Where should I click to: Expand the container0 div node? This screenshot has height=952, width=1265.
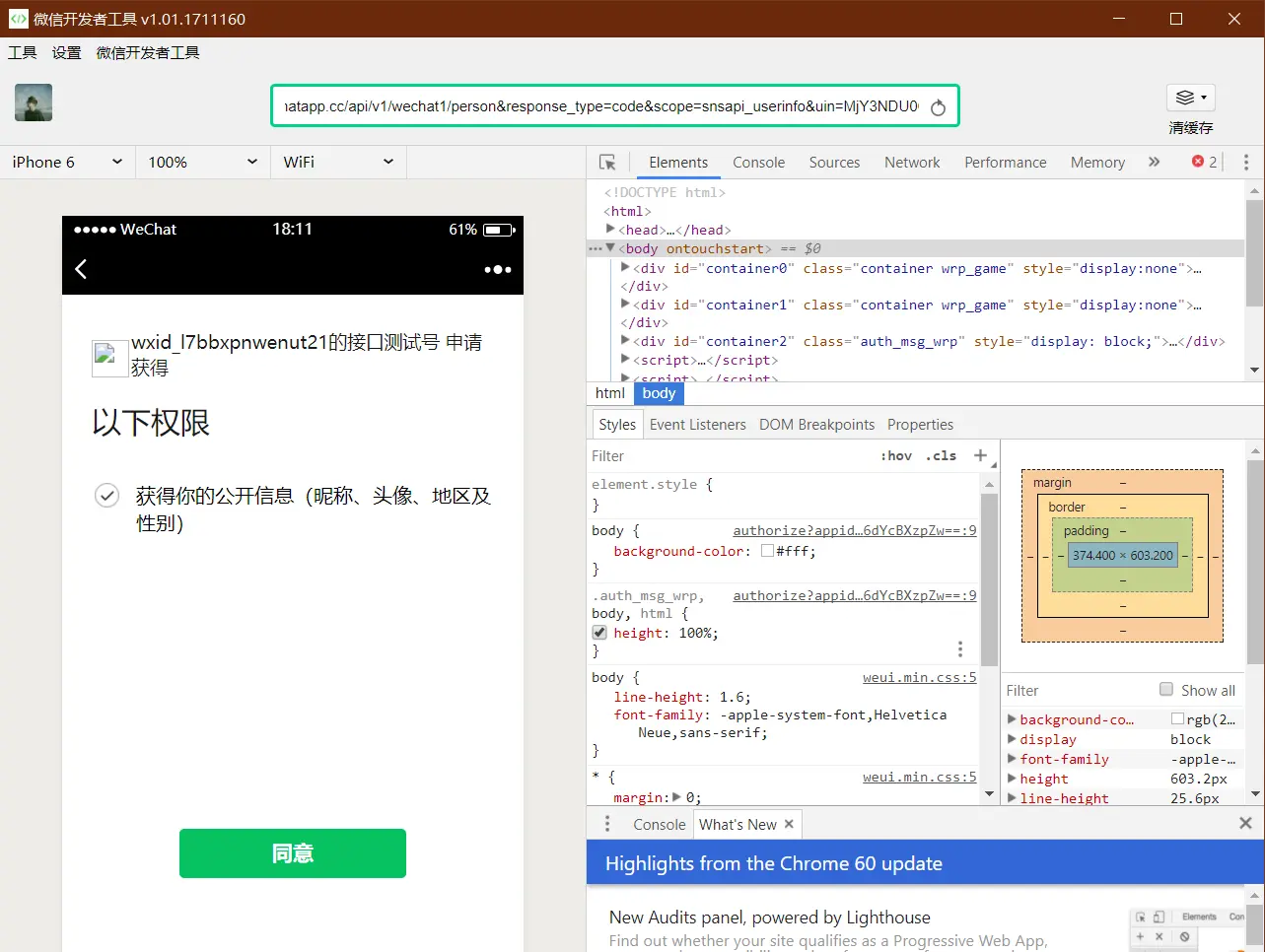[625, 267]
